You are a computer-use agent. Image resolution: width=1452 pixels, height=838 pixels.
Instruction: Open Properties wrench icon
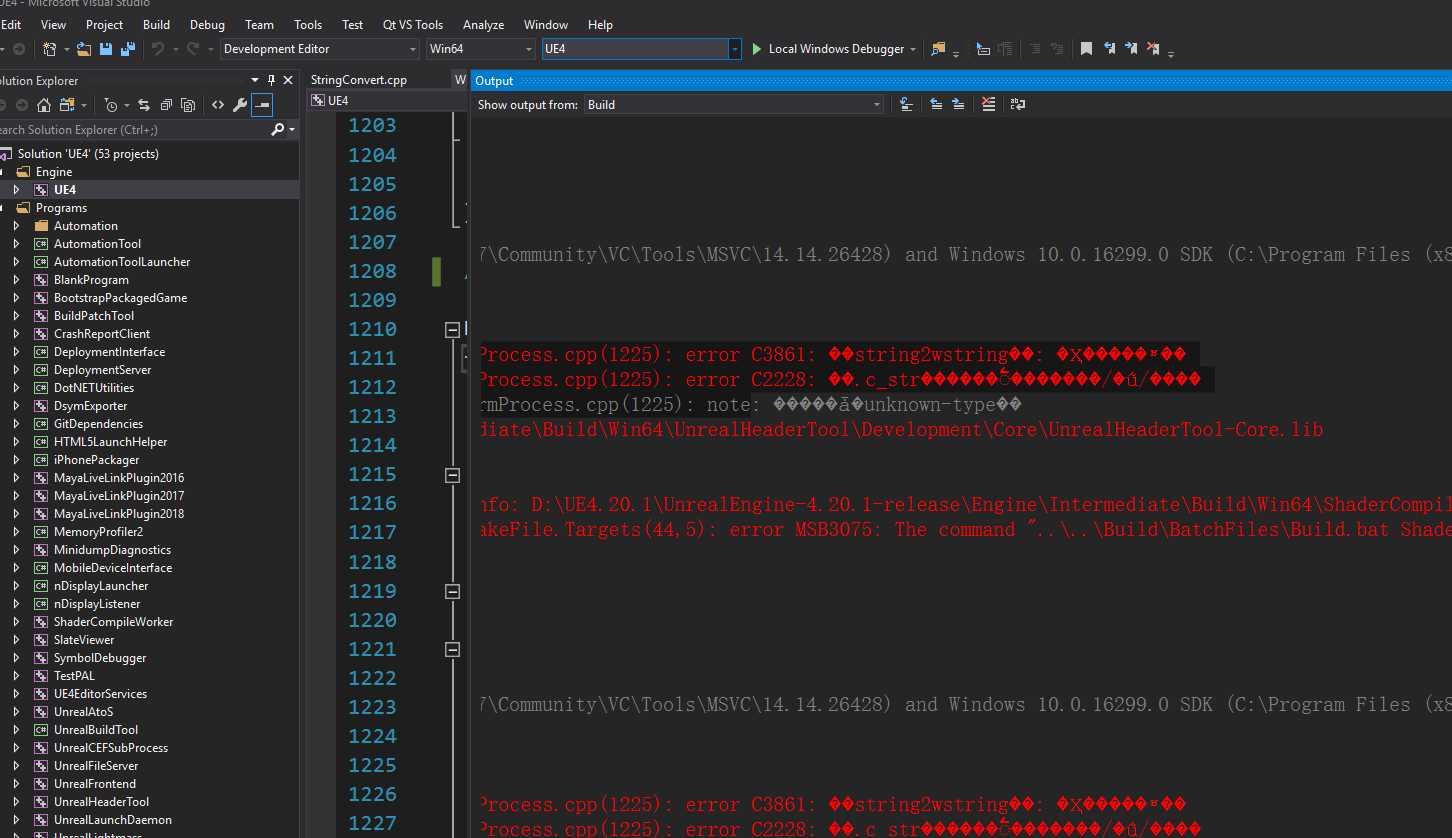239,105
